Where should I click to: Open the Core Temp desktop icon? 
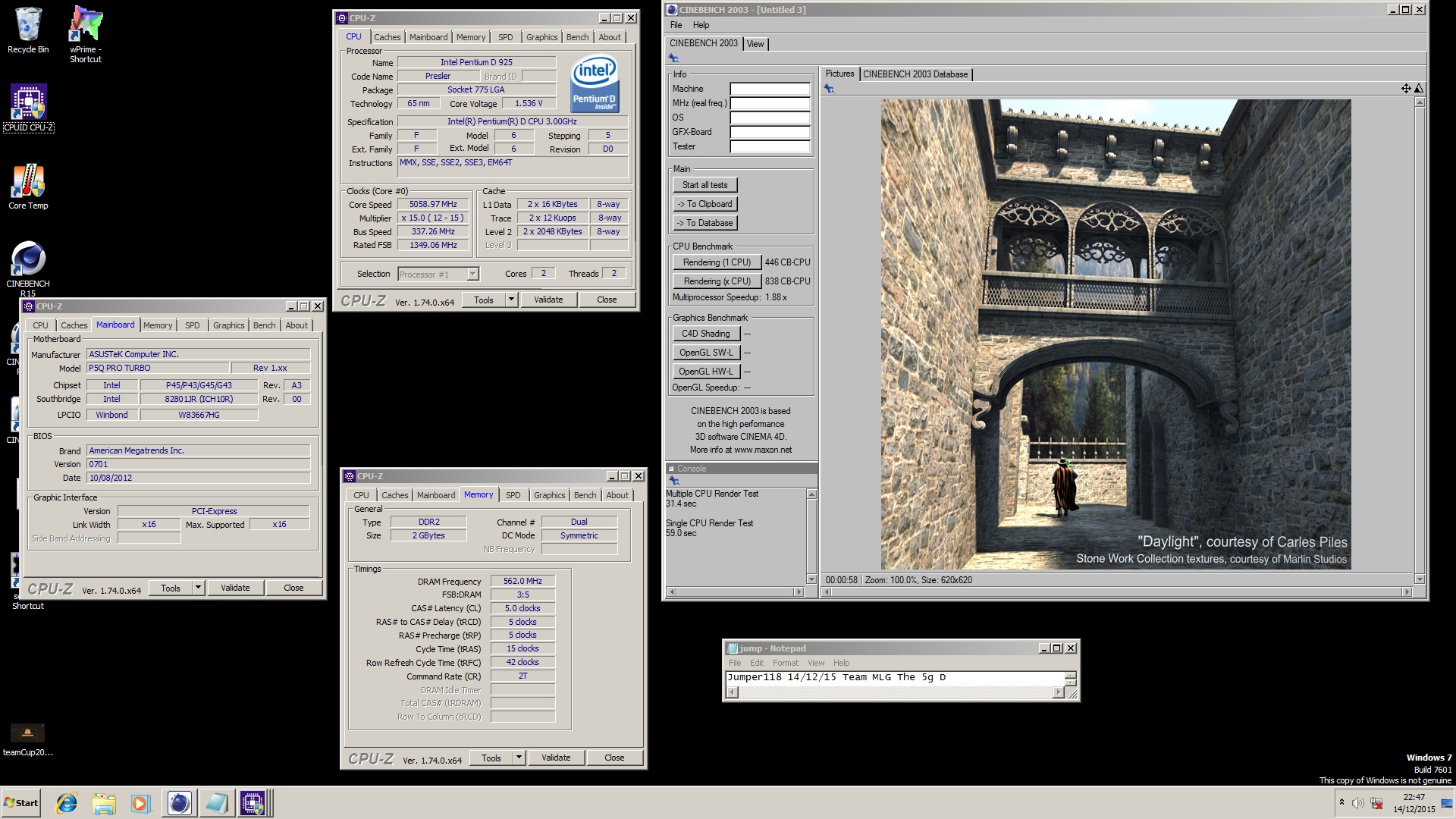(28, 187)
